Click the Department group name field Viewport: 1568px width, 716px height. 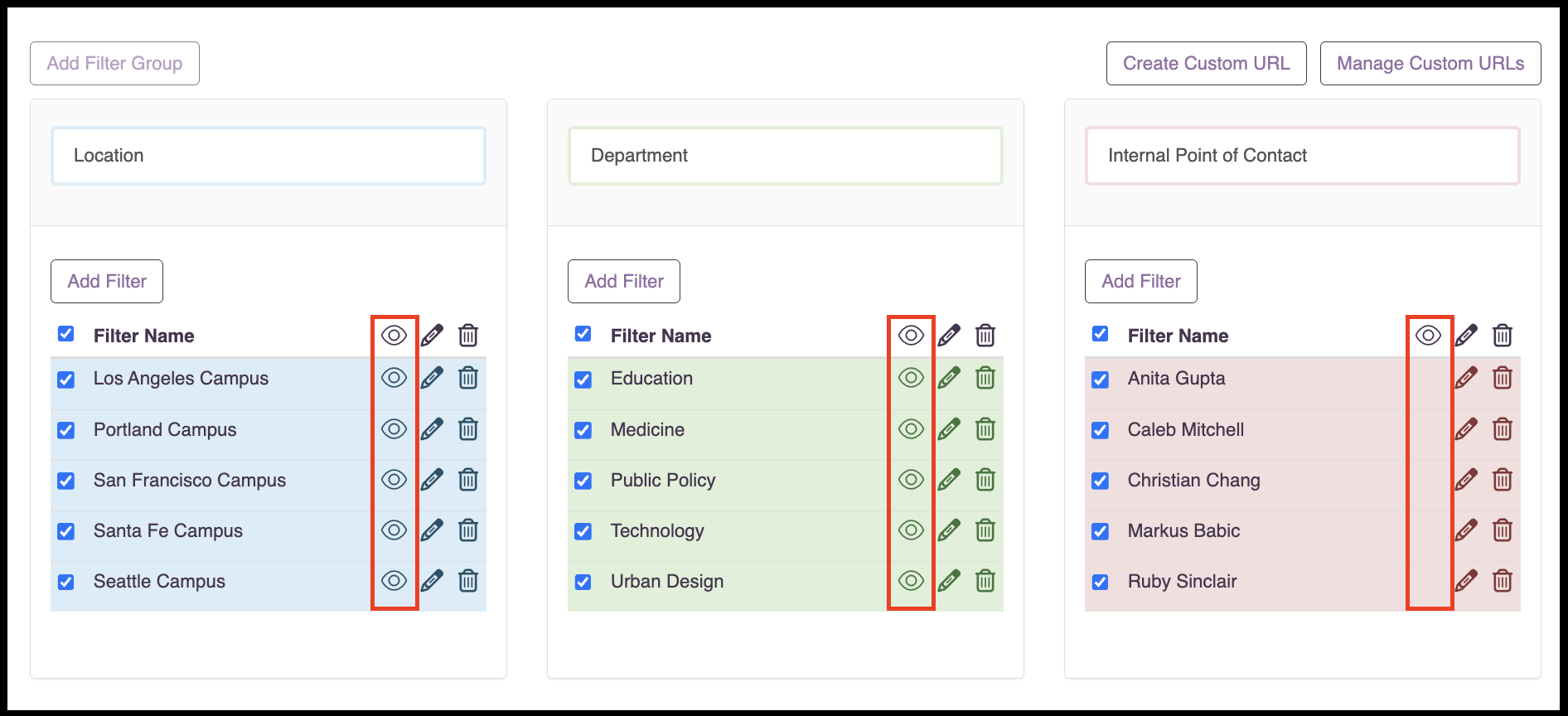click(786, 156)
